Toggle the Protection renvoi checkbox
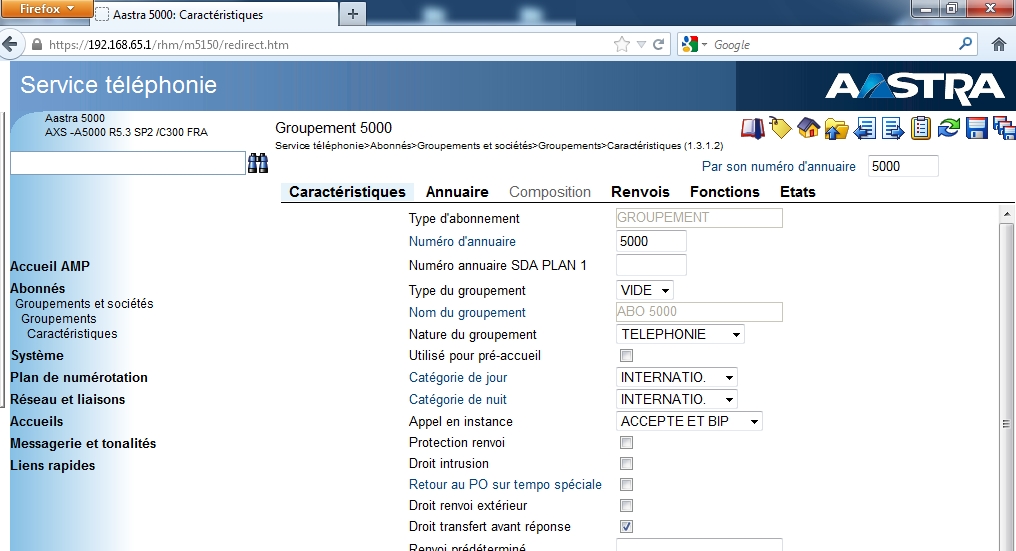 (x=626, y=442)
